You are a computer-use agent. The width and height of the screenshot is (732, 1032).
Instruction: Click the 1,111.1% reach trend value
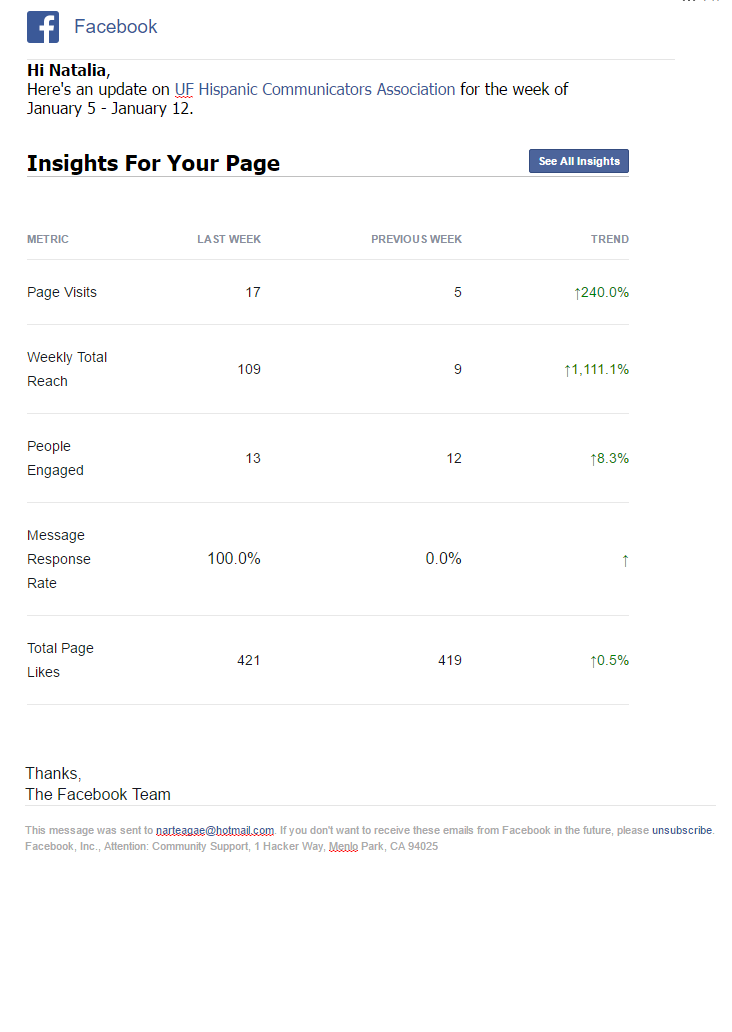point(596,369)
